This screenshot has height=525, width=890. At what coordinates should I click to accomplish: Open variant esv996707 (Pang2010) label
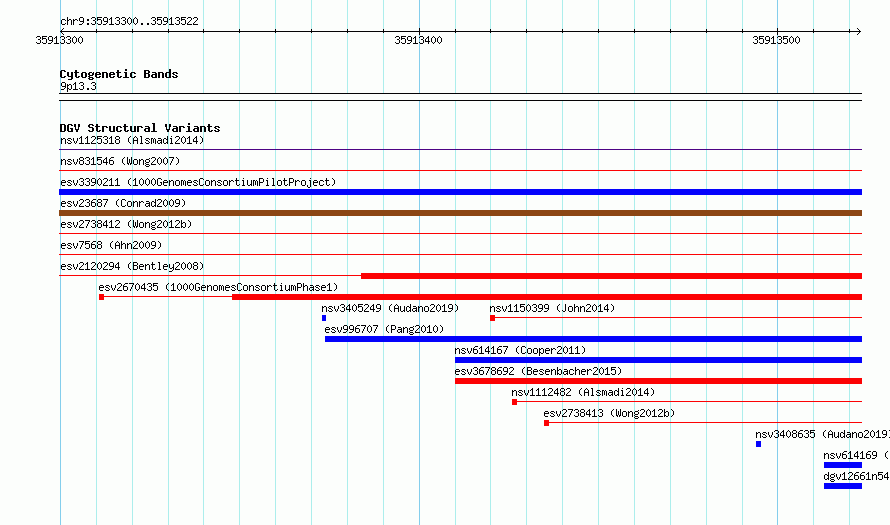pos(384,329)
